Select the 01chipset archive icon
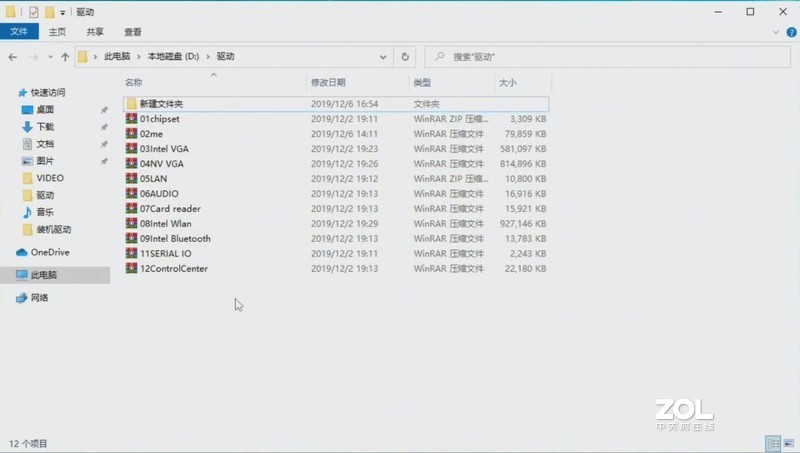Screen dimensions: 800x453 tap(132, 118)
